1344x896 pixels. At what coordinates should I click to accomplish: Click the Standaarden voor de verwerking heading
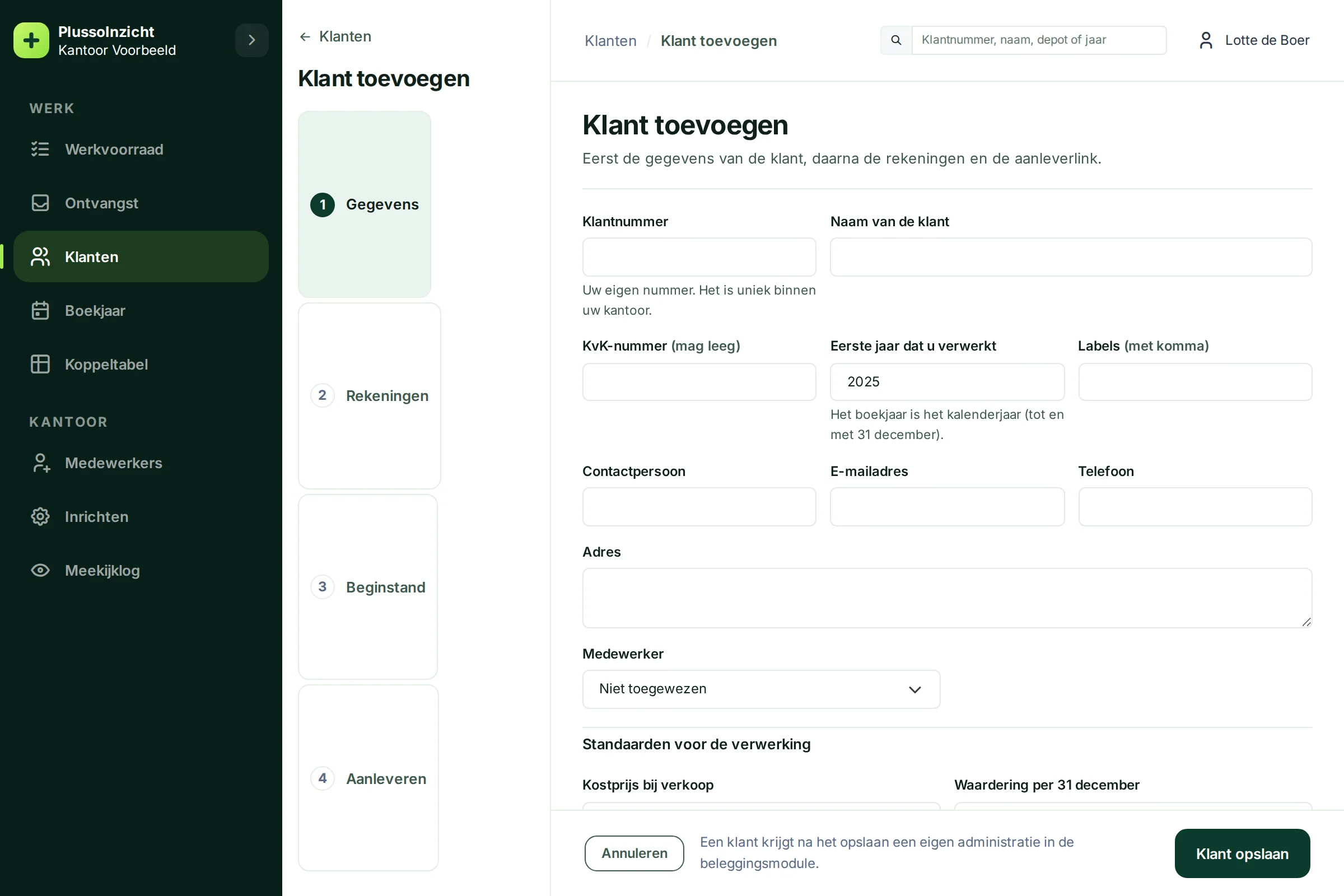(x=696, y=744)
